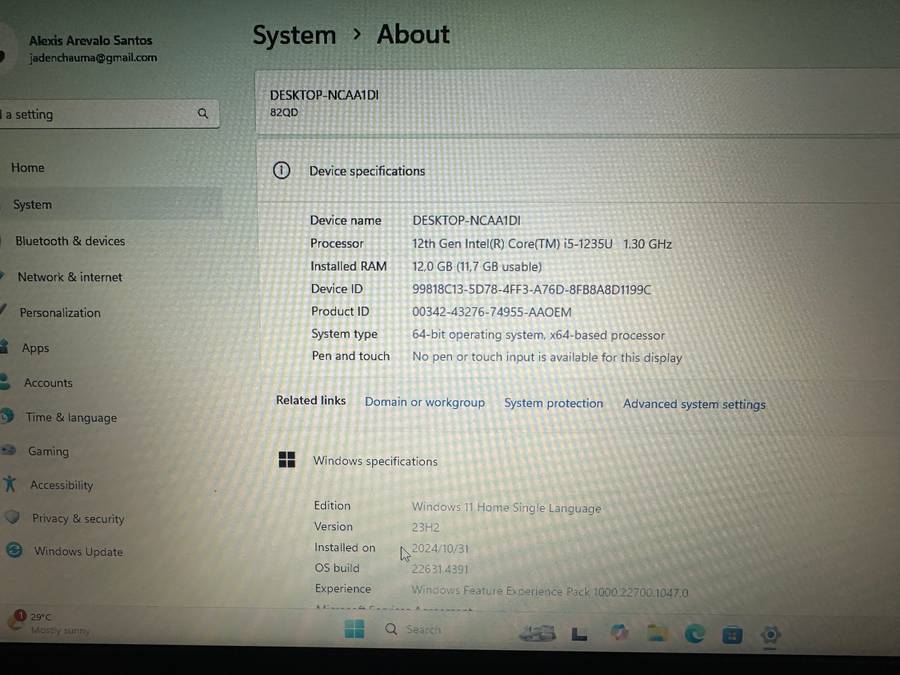Open Advanced system settings
This screenshot has width=900, height=675.
[694, 404]
